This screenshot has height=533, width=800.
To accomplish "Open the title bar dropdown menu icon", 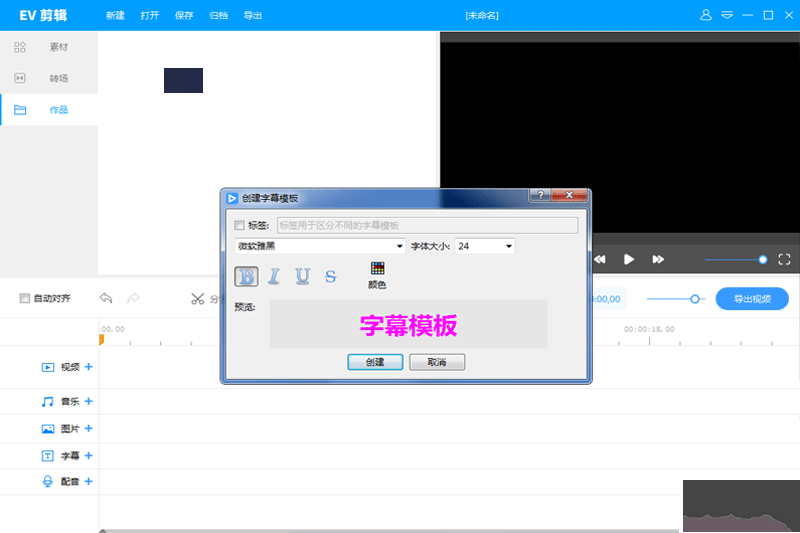I will coord(727,15).
